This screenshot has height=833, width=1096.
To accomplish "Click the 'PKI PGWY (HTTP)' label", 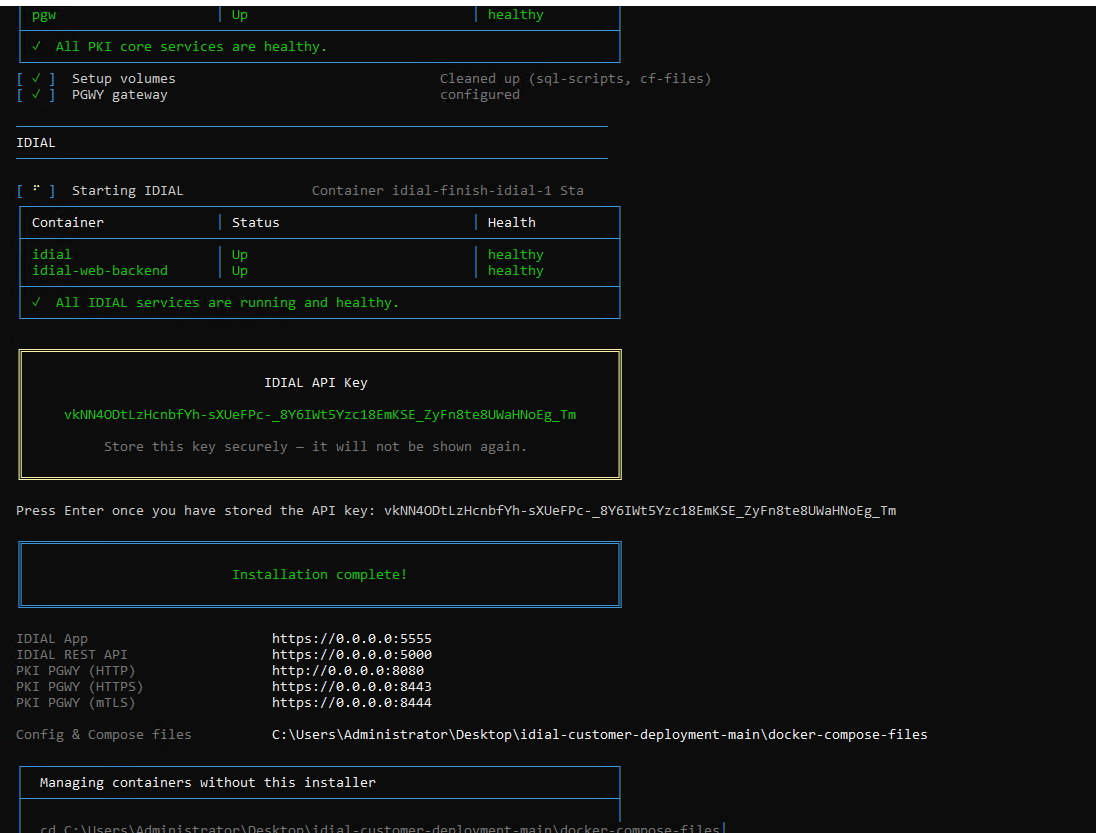I will coord(75,671).
